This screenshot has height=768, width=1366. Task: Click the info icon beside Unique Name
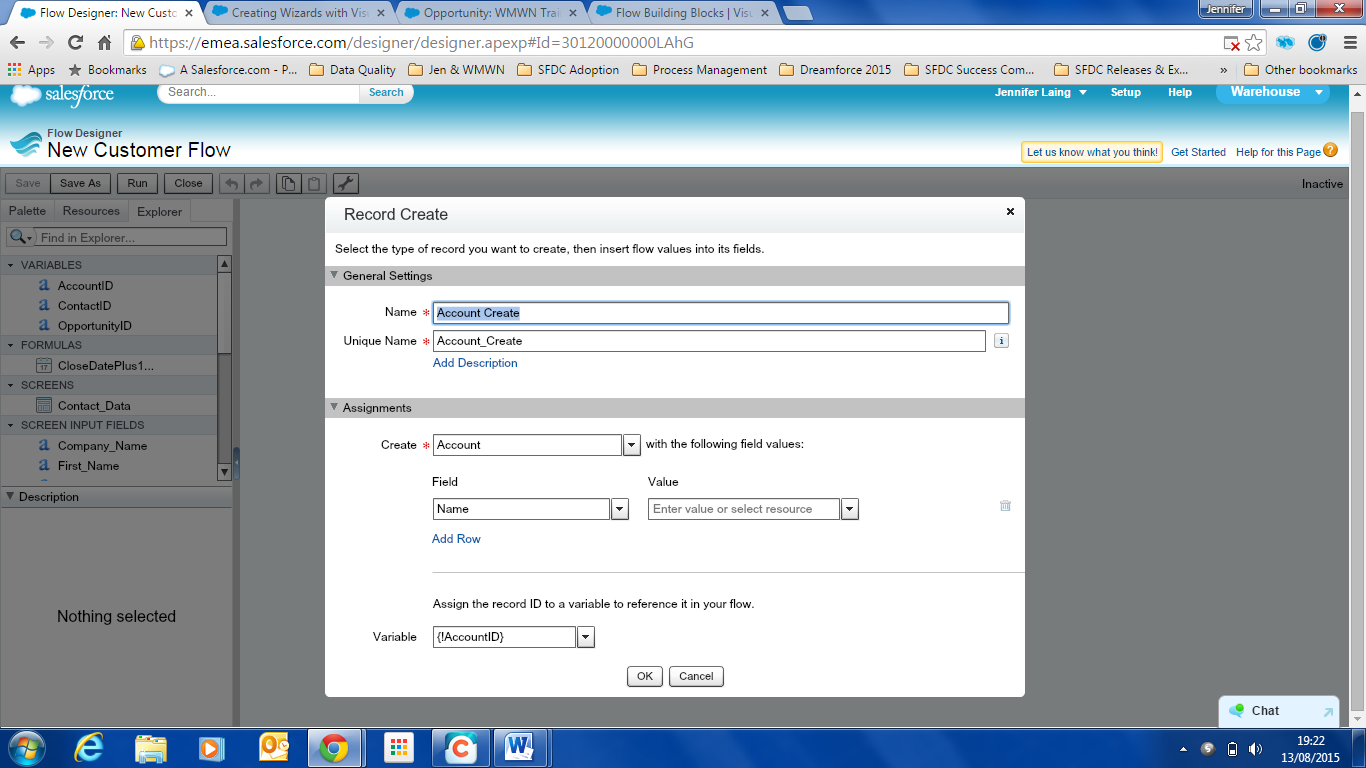[x=1001, y=341]
